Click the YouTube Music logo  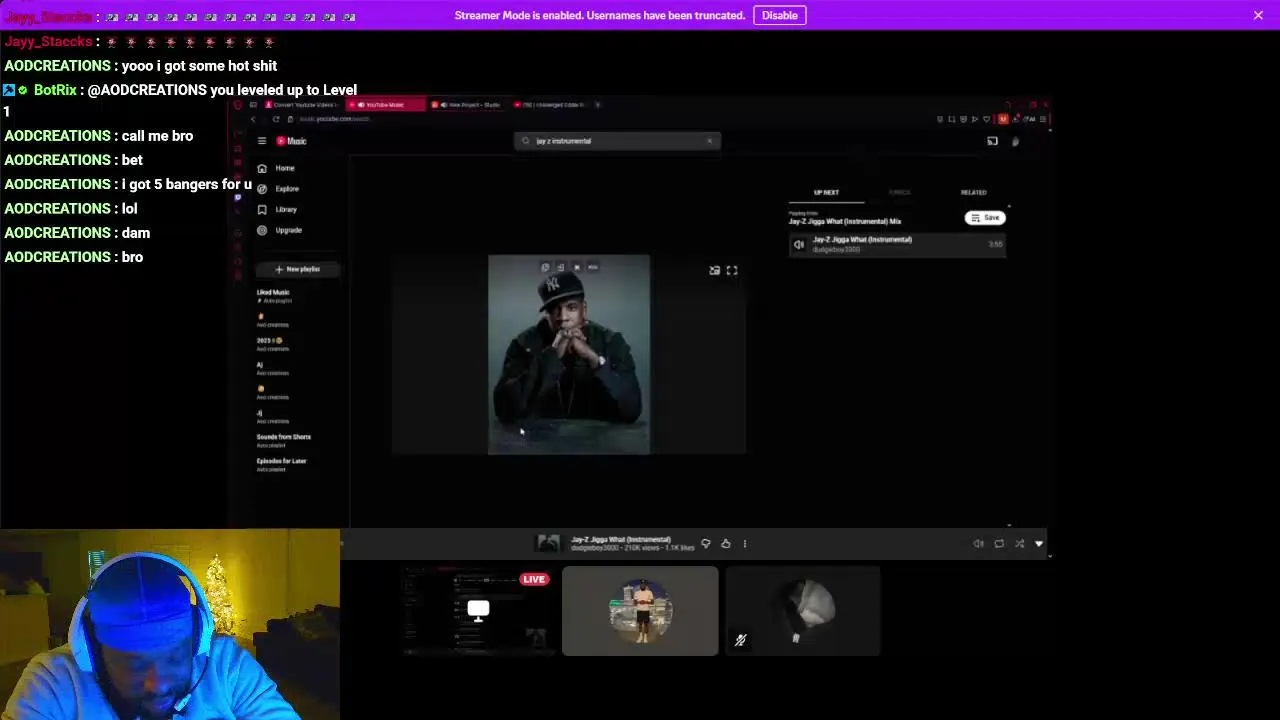click(292, 141)
